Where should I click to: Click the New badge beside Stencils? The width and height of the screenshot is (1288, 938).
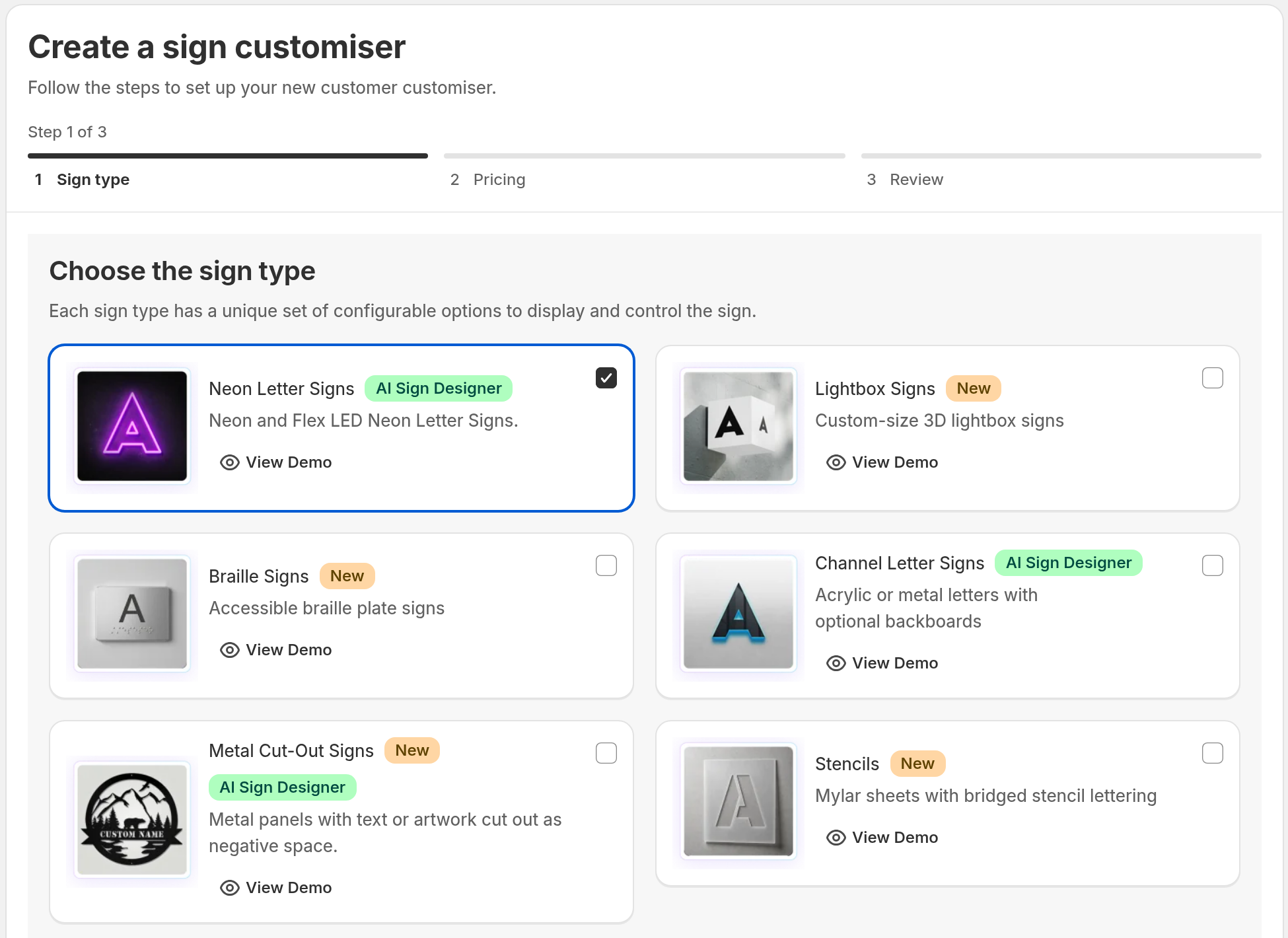(918, 764)
